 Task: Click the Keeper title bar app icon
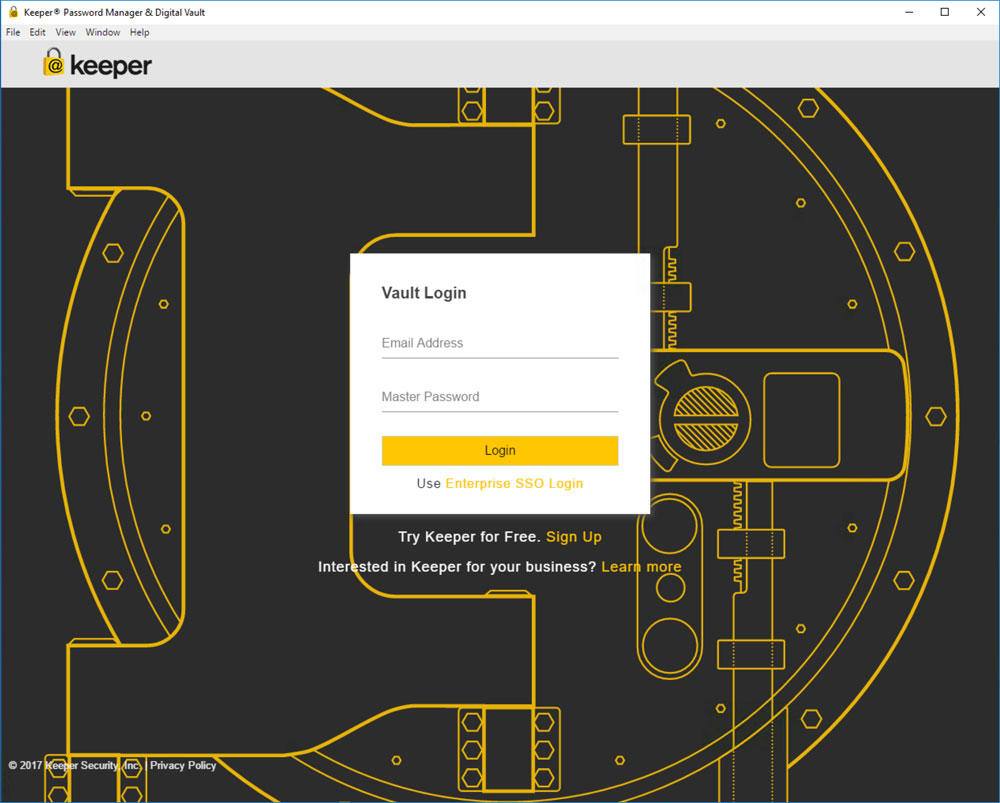coord(13,11)
